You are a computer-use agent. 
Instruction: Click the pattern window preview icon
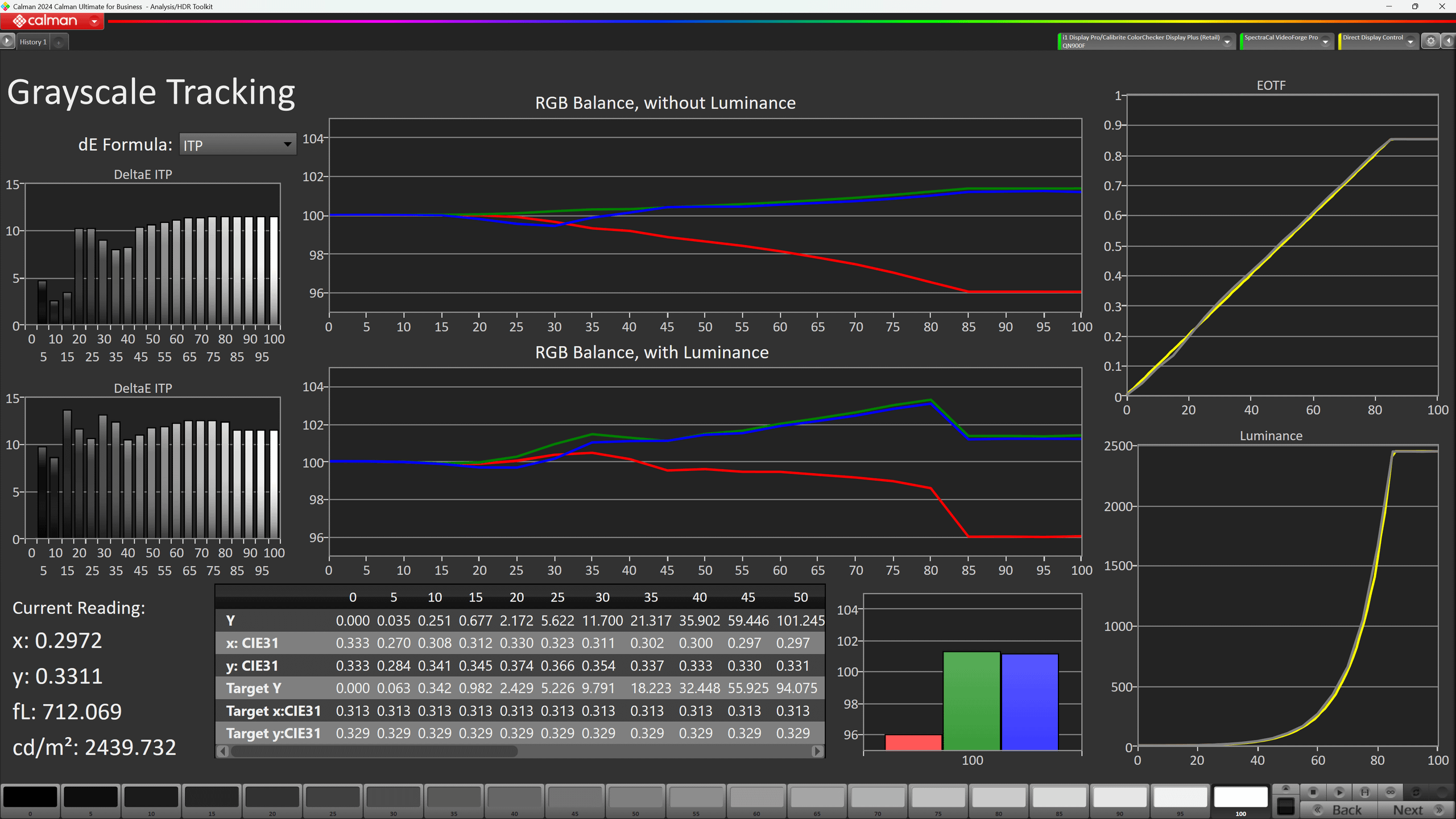point(1285,806)
